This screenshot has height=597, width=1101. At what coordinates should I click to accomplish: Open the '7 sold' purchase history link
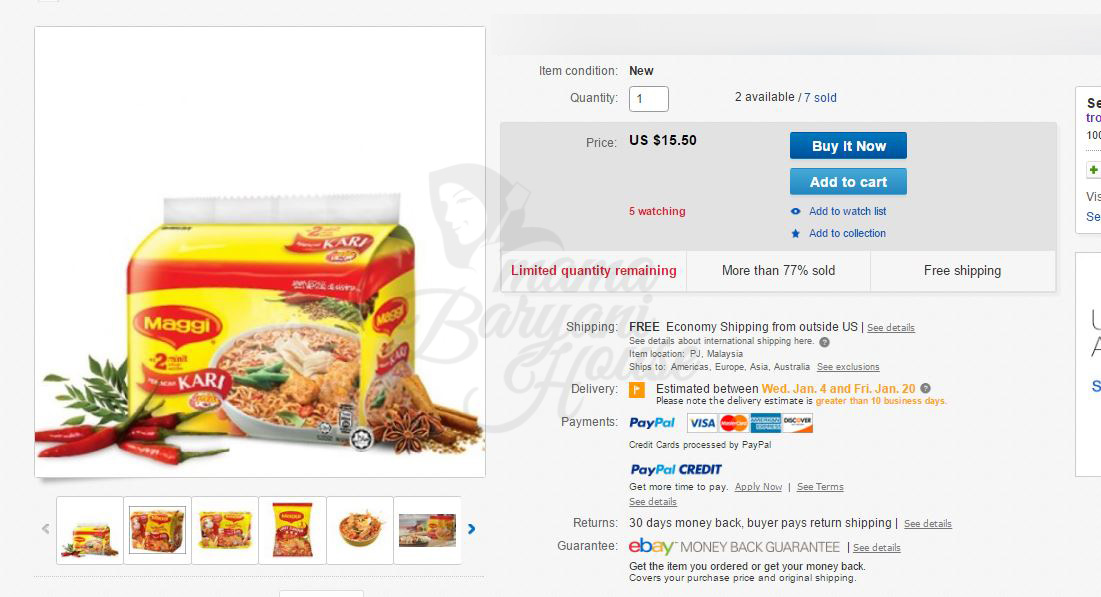pos(820,98)
